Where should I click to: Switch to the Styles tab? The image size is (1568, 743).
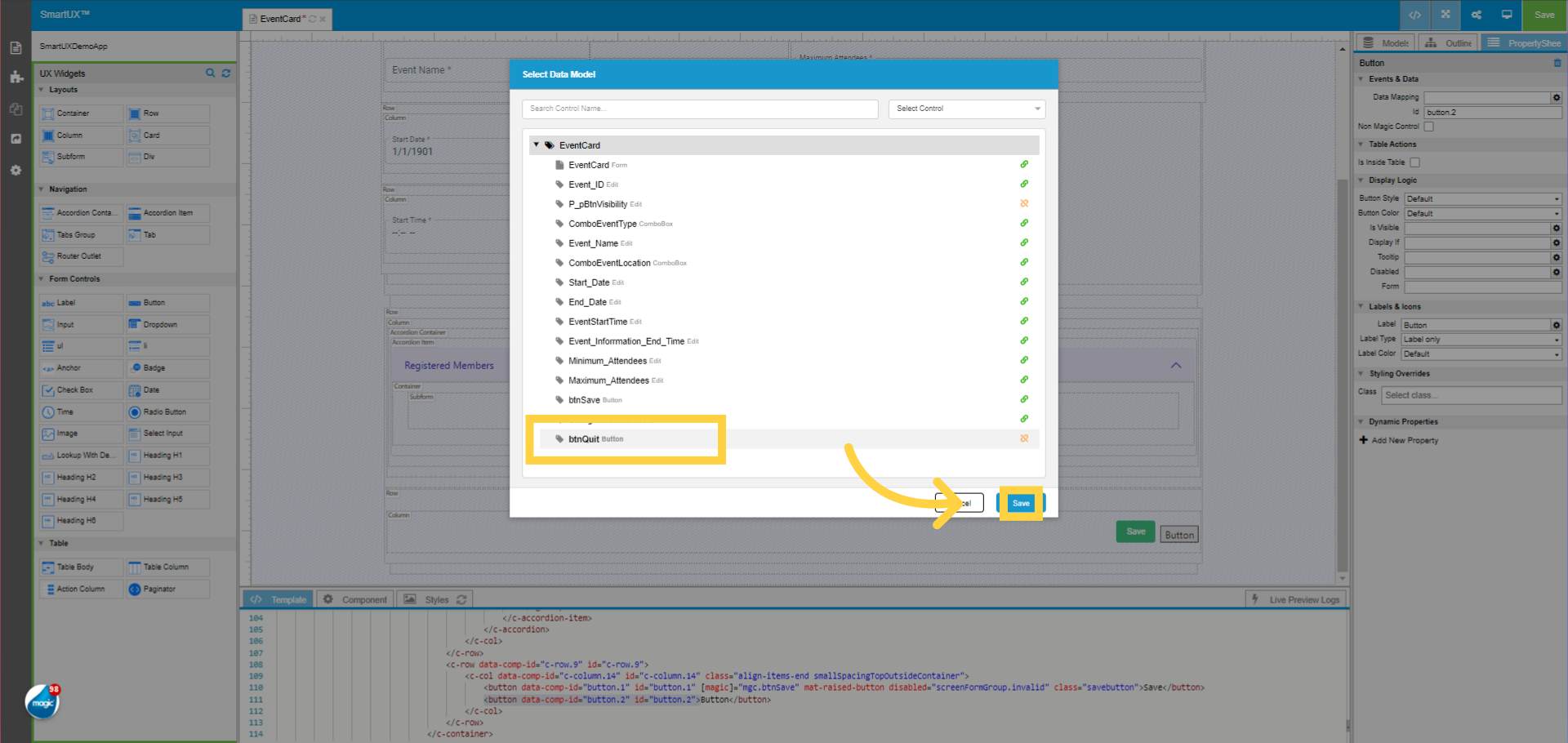tap(435, 599)
